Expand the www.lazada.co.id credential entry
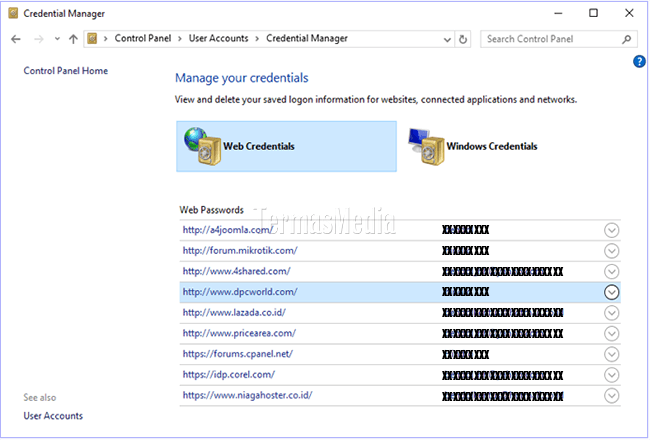 pos(611,313)
